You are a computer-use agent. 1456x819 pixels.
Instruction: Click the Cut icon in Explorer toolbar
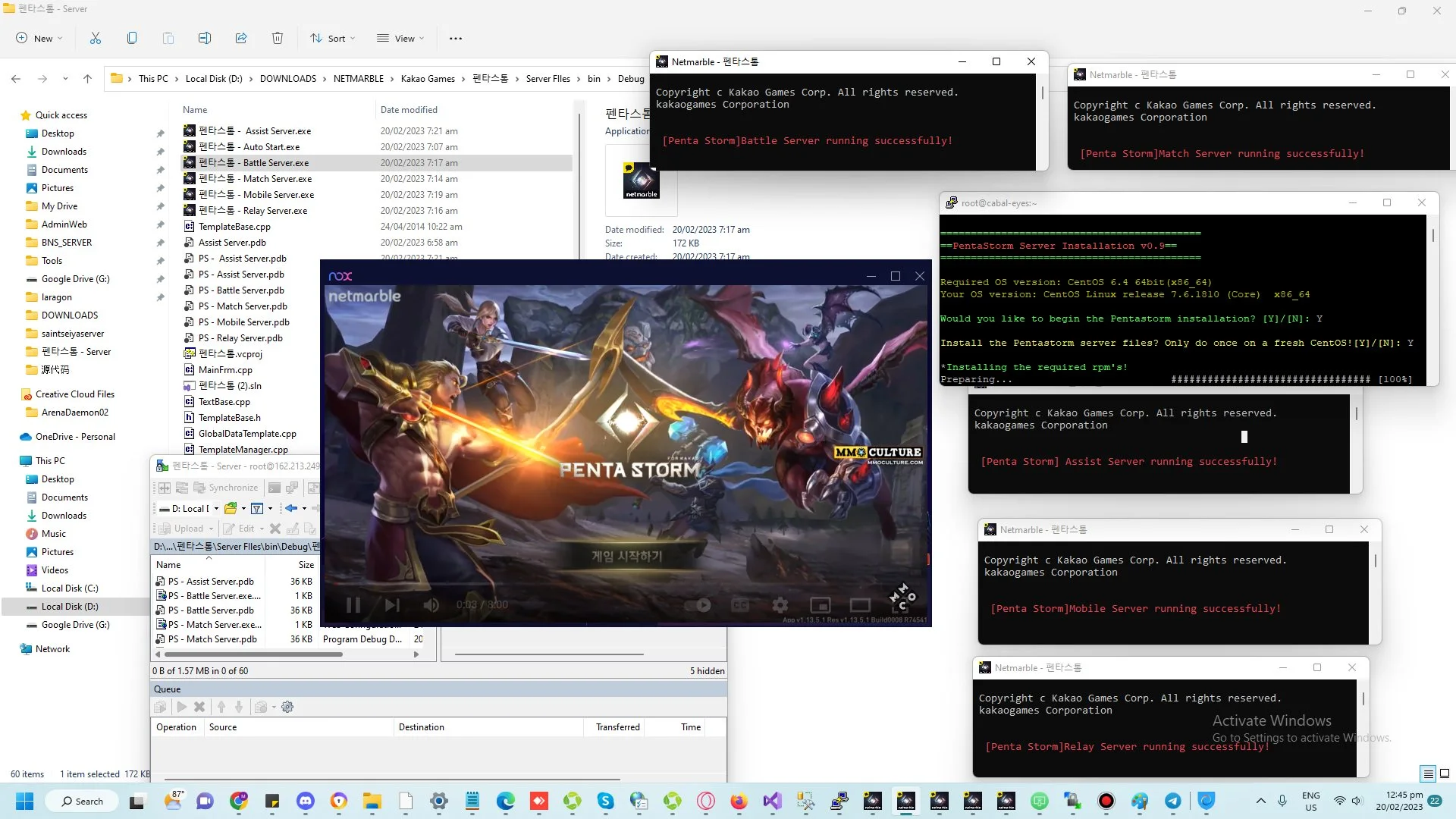click(x=96, y=39)
